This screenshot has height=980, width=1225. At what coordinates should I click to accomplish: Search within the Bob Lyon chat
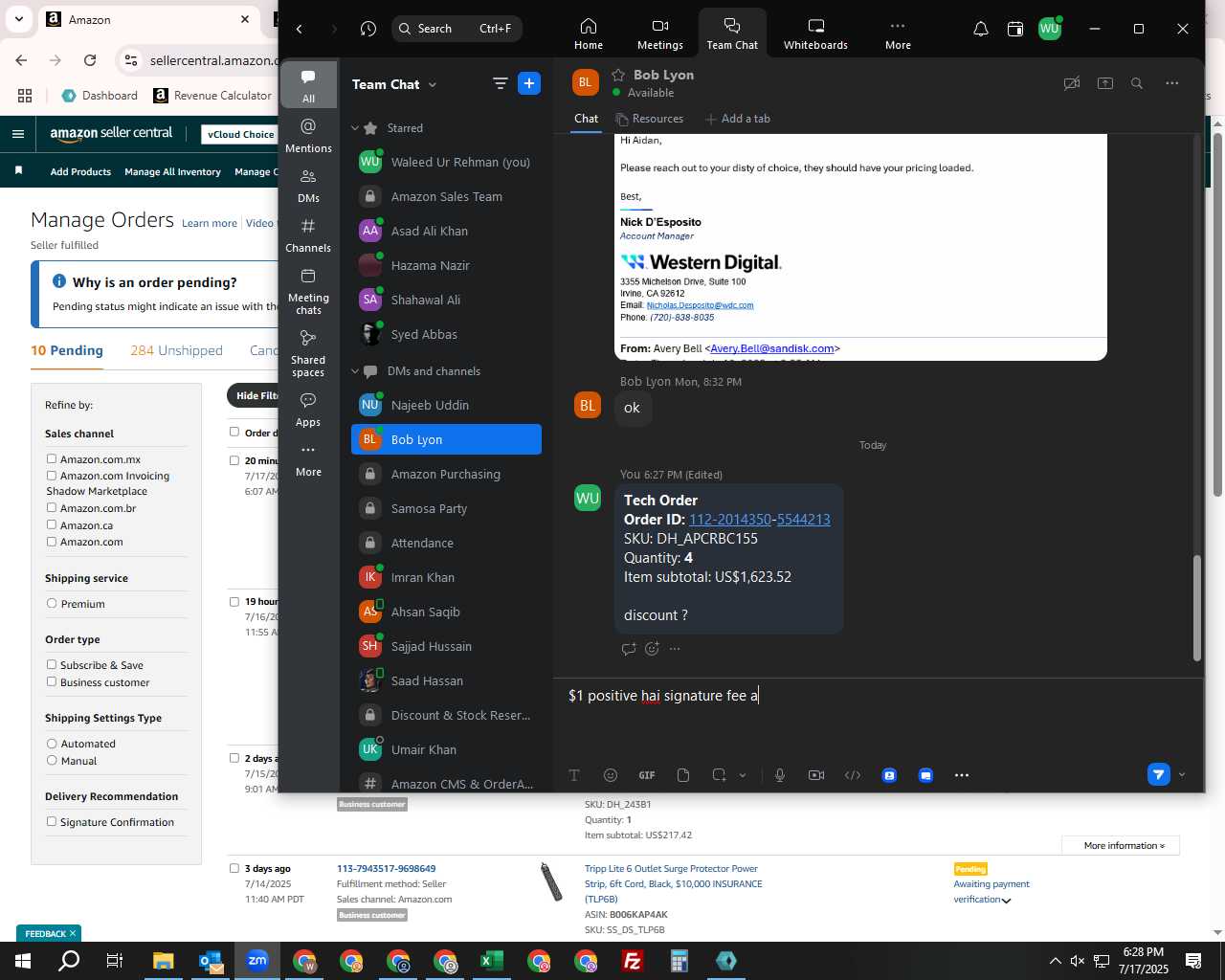(1137, 83)
